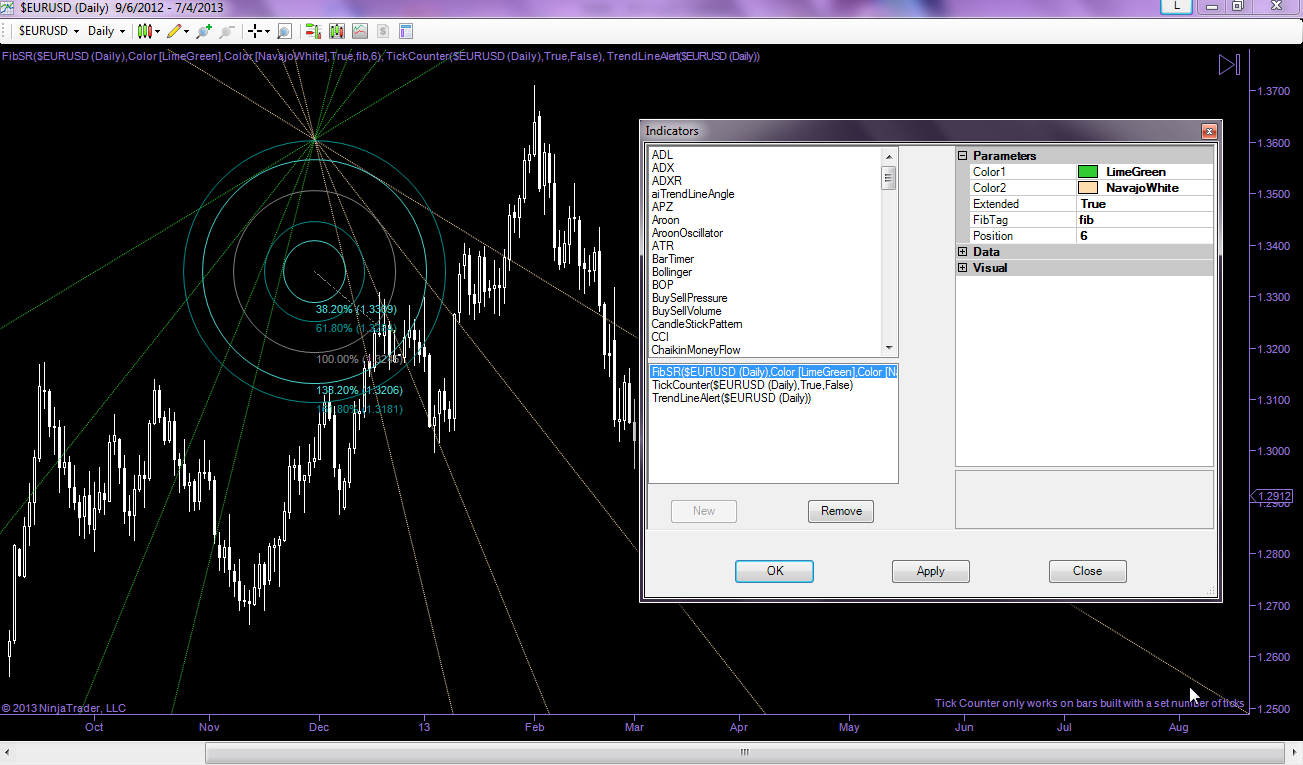Select ADL in the indicator list
The height and width of the screenshot is (765, 1303).
click(x=662, y=155)
